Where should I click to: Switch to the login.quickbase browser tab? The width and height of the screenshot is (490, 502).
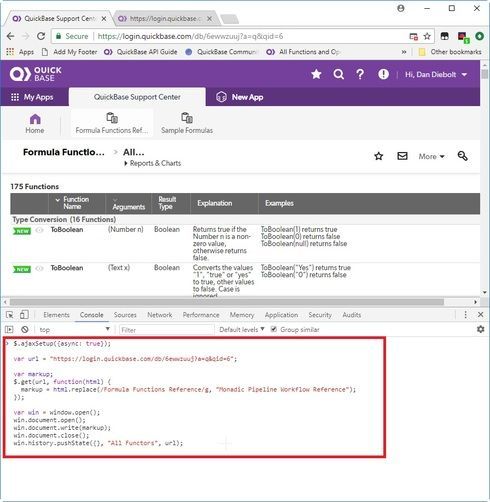tap(165, 19)
